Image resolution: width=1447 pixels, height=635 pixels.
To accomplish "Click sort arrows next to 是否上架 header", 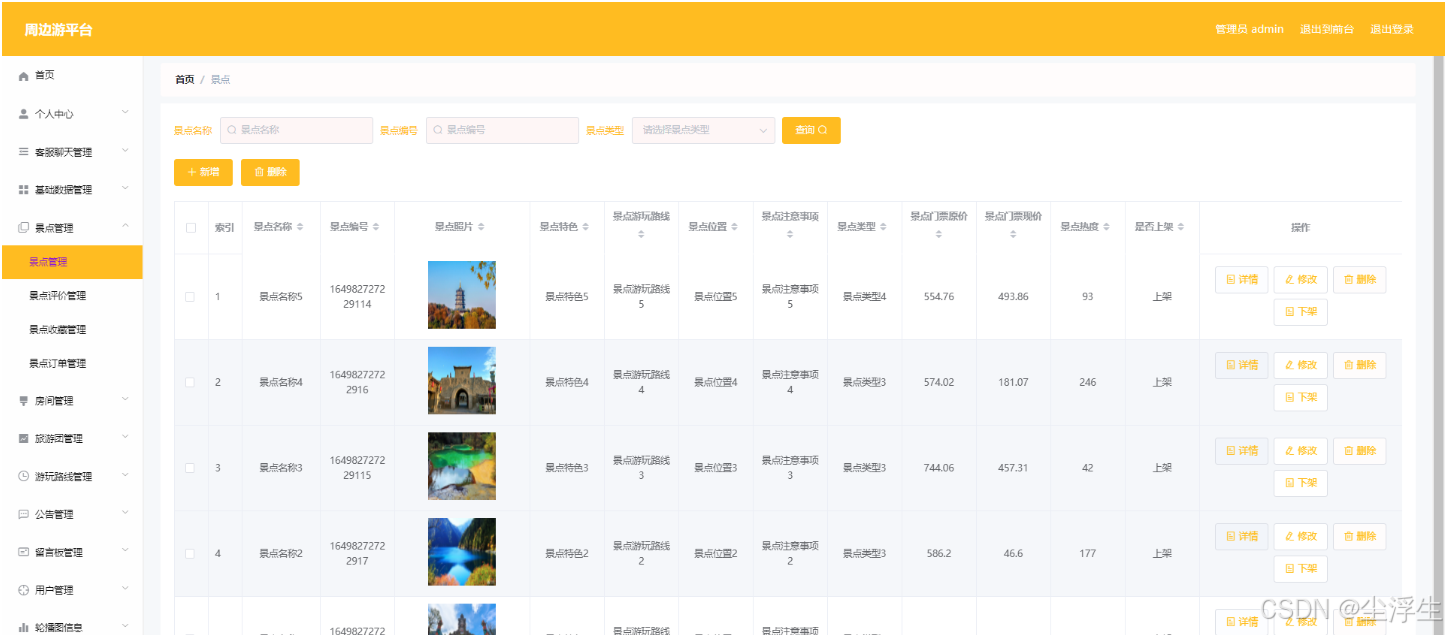I will [1181, 227].
